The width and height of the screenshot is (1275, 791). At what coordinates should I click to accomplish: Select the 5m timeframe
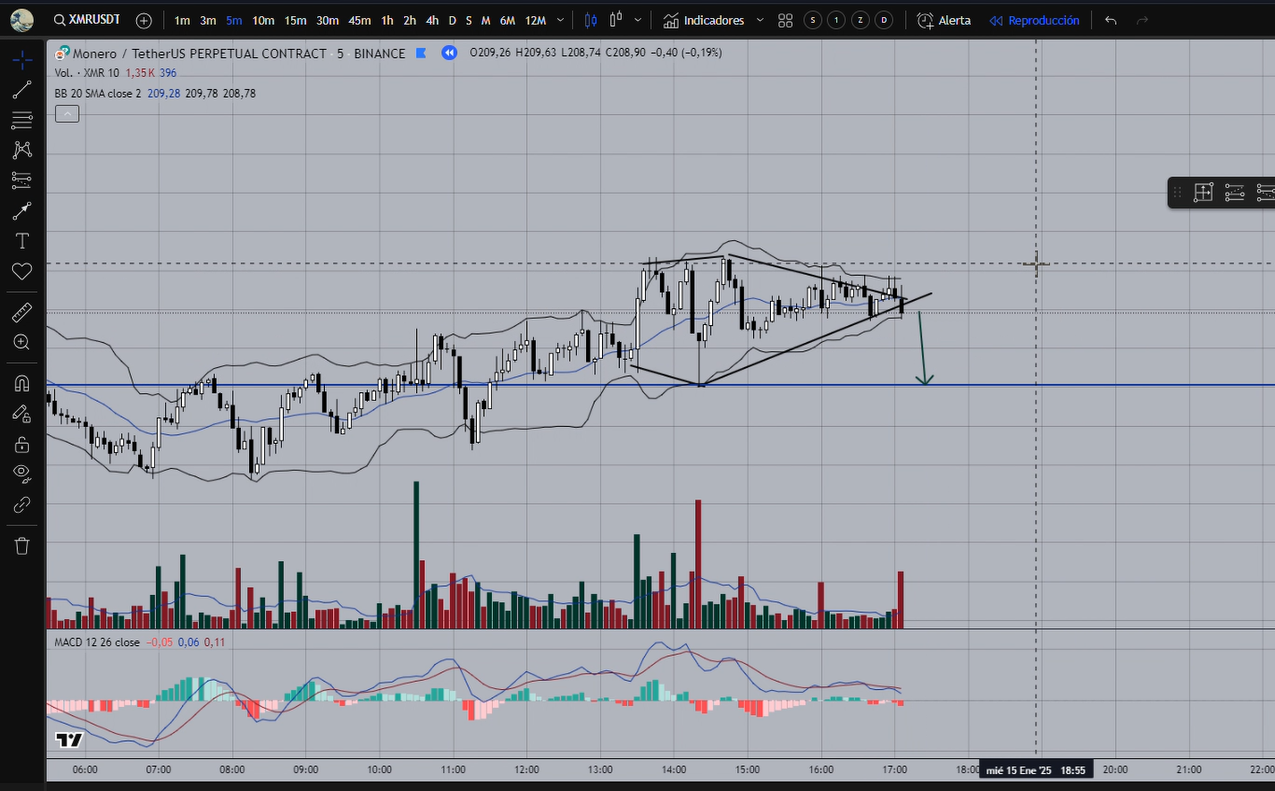click(233, 20)
